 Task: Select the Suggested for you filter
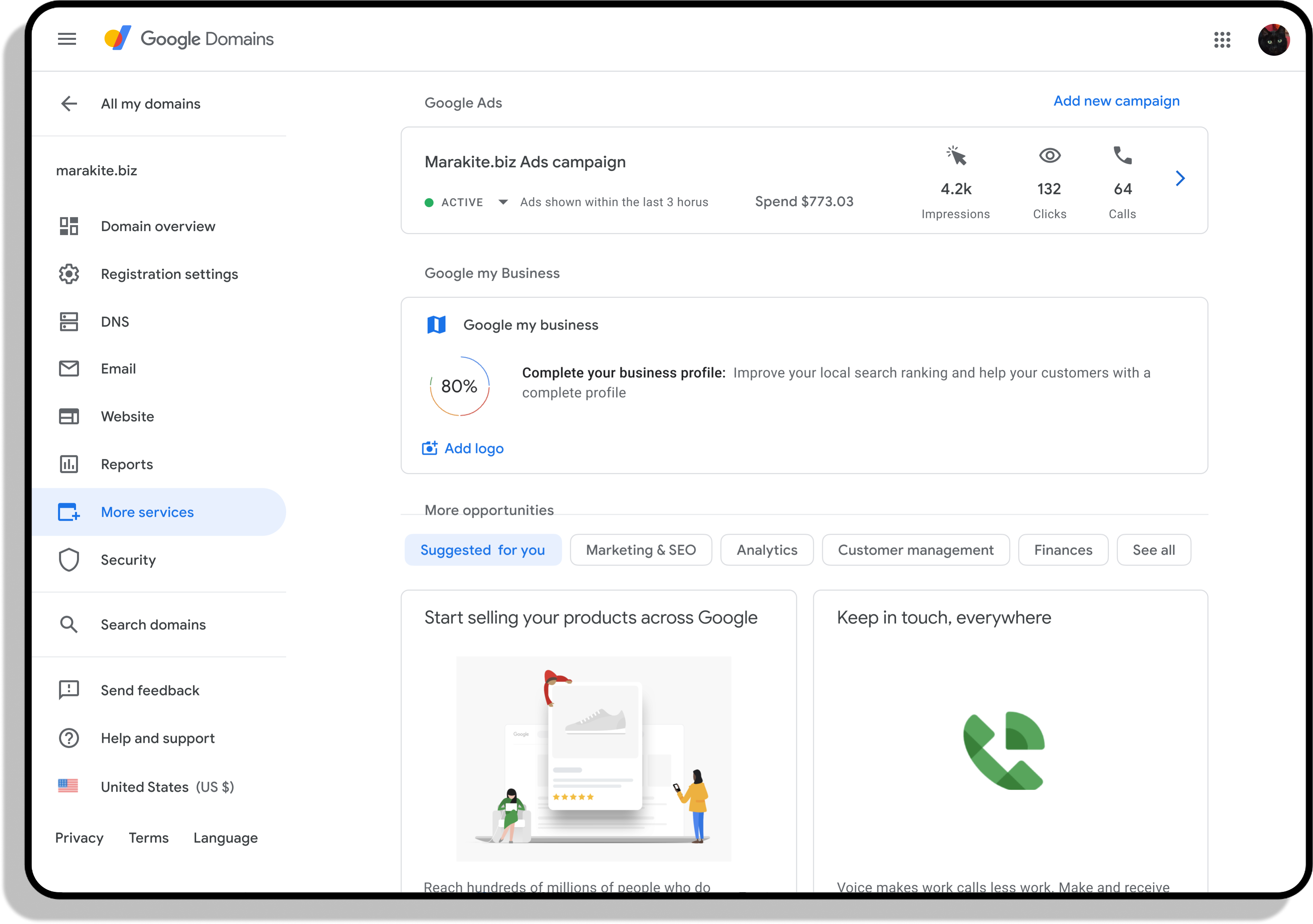click(483, 550)
